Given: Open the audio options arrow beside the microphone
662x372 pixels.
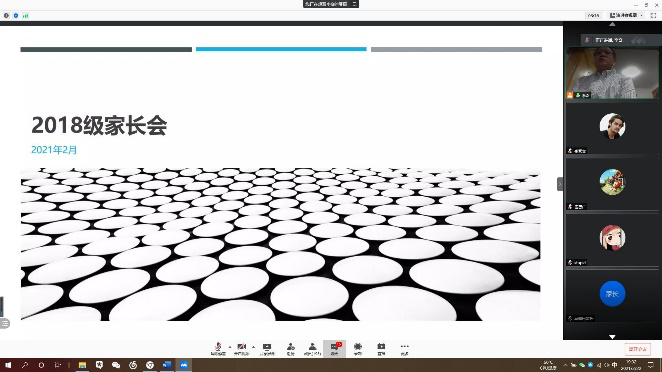Looking at the screenshot, I should point(230,347).
